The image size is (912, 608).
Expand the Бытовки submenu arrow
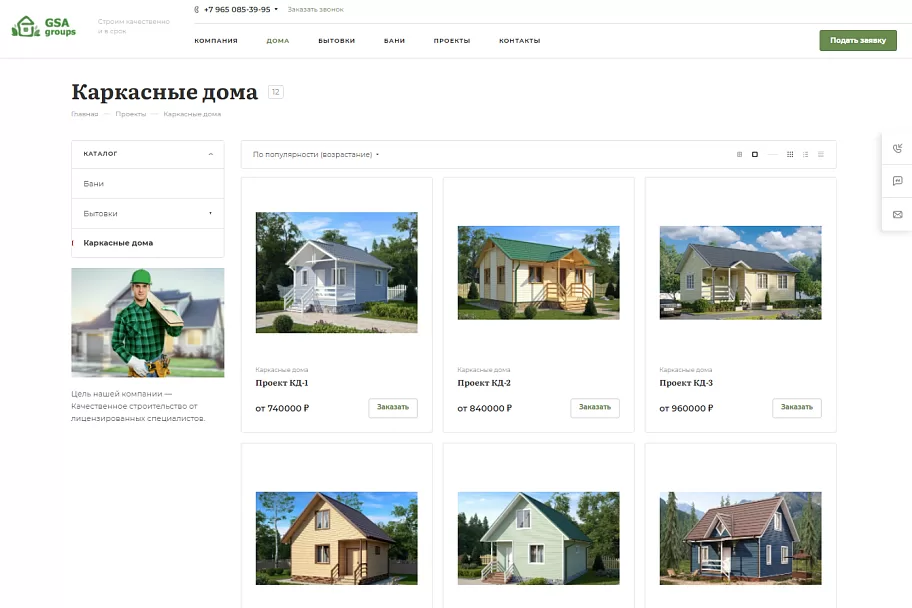point(211,214)
